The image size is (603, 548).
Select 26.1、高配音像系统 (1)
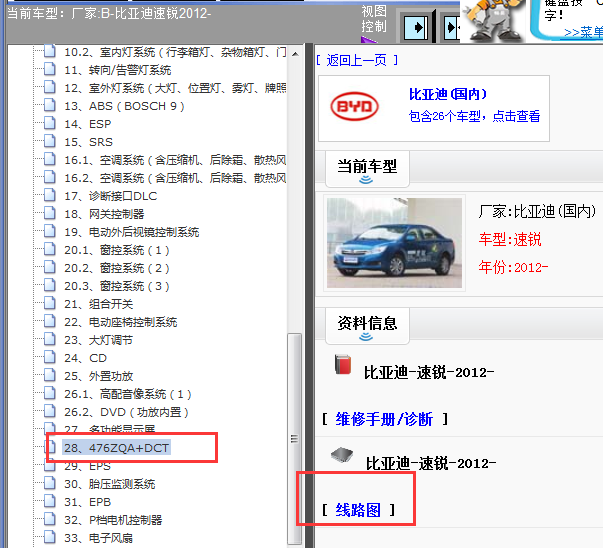pos(128,394)
